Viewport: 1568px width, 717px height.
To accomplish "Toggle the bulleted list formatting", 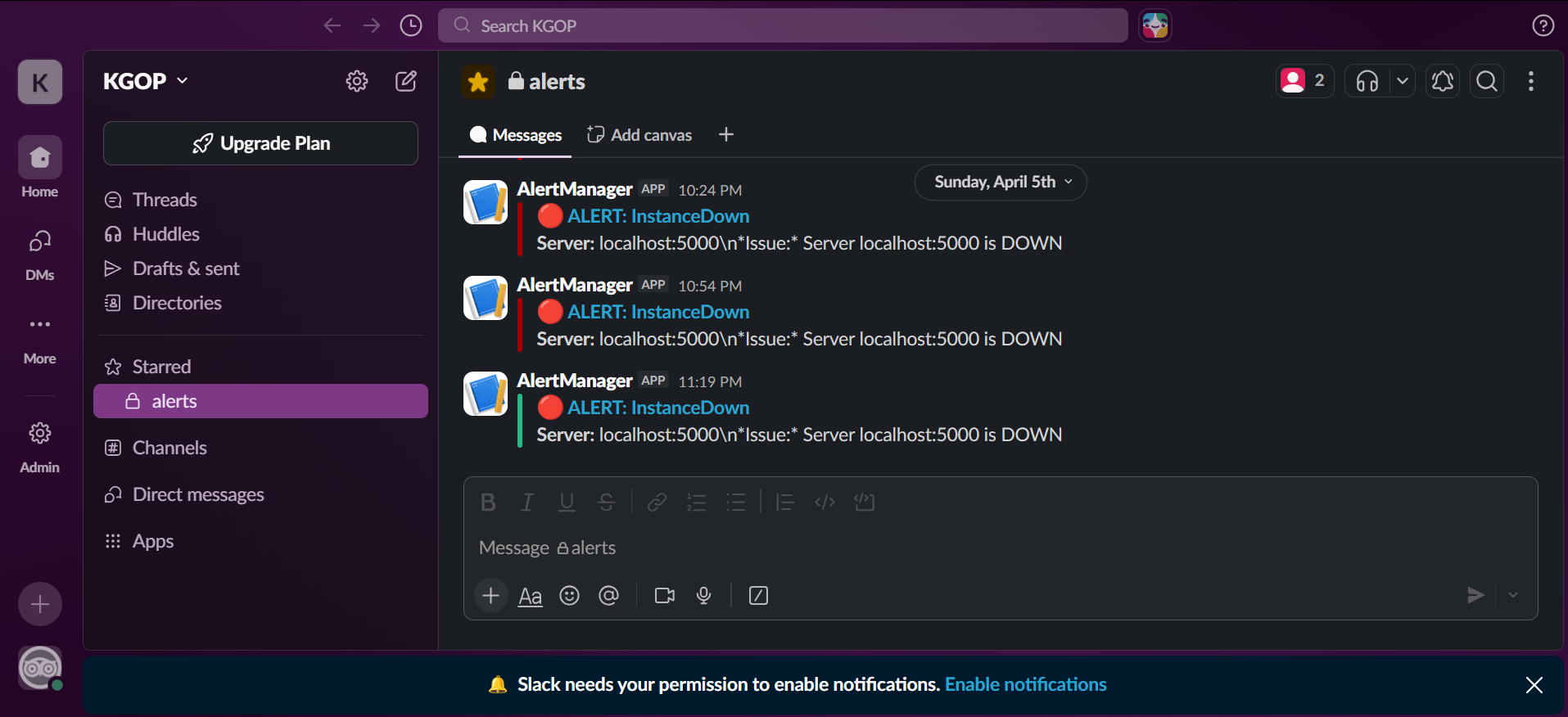I will tap(736, 502).
